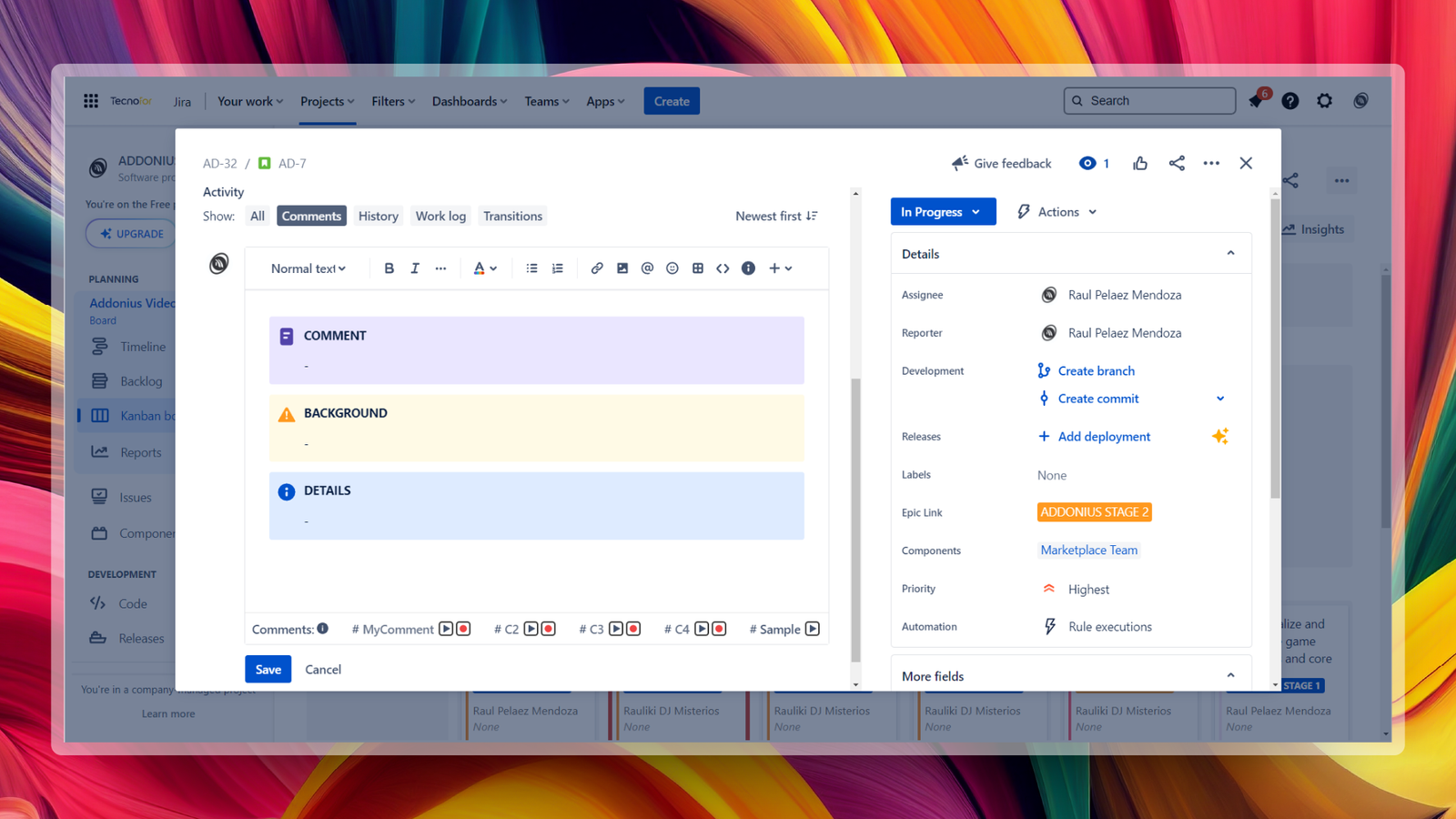Record the C2 comment template

point(548,629)
